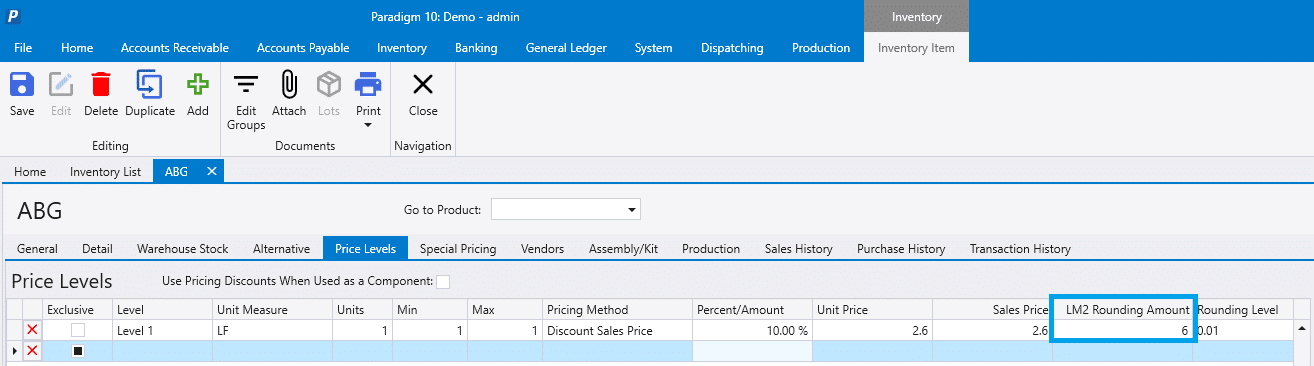The width and height of the screenshot is (1314, 366).
Task: Click the red Delete trash icon
Action: [x=101, y=84]
